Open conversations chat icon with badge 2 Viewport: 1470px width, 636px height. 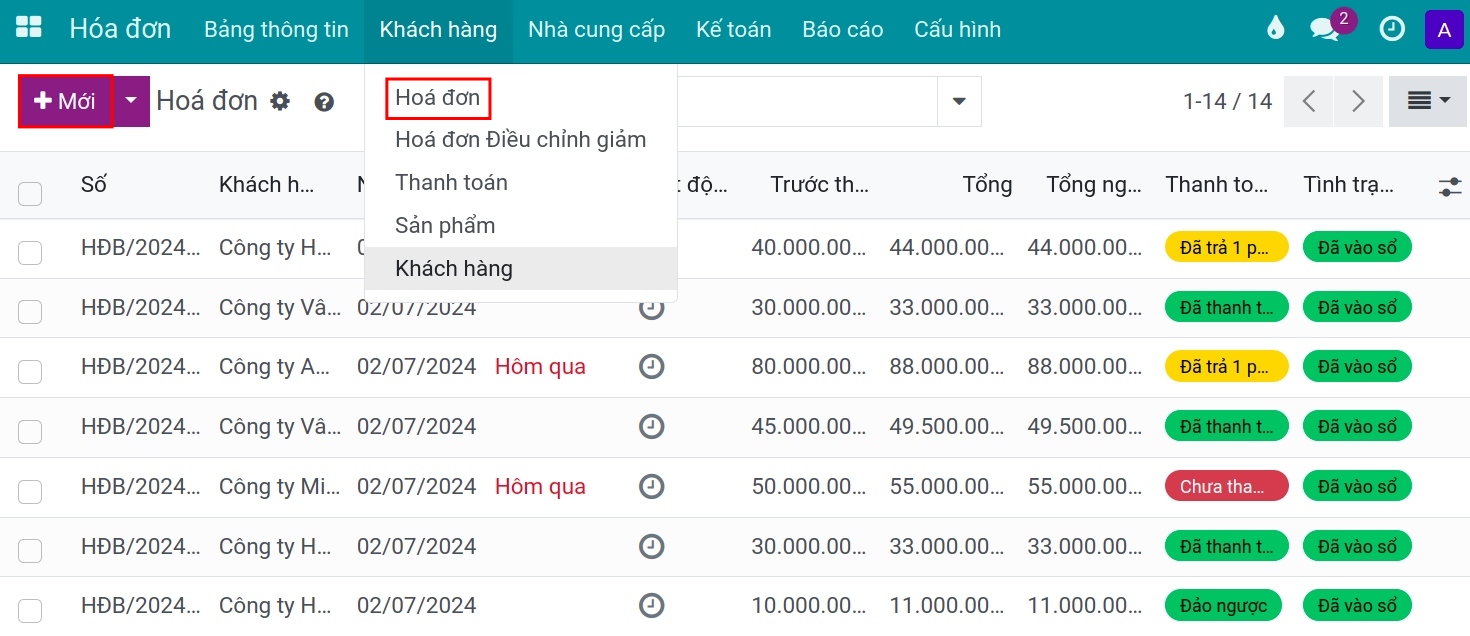click(x=1326, y=29)
